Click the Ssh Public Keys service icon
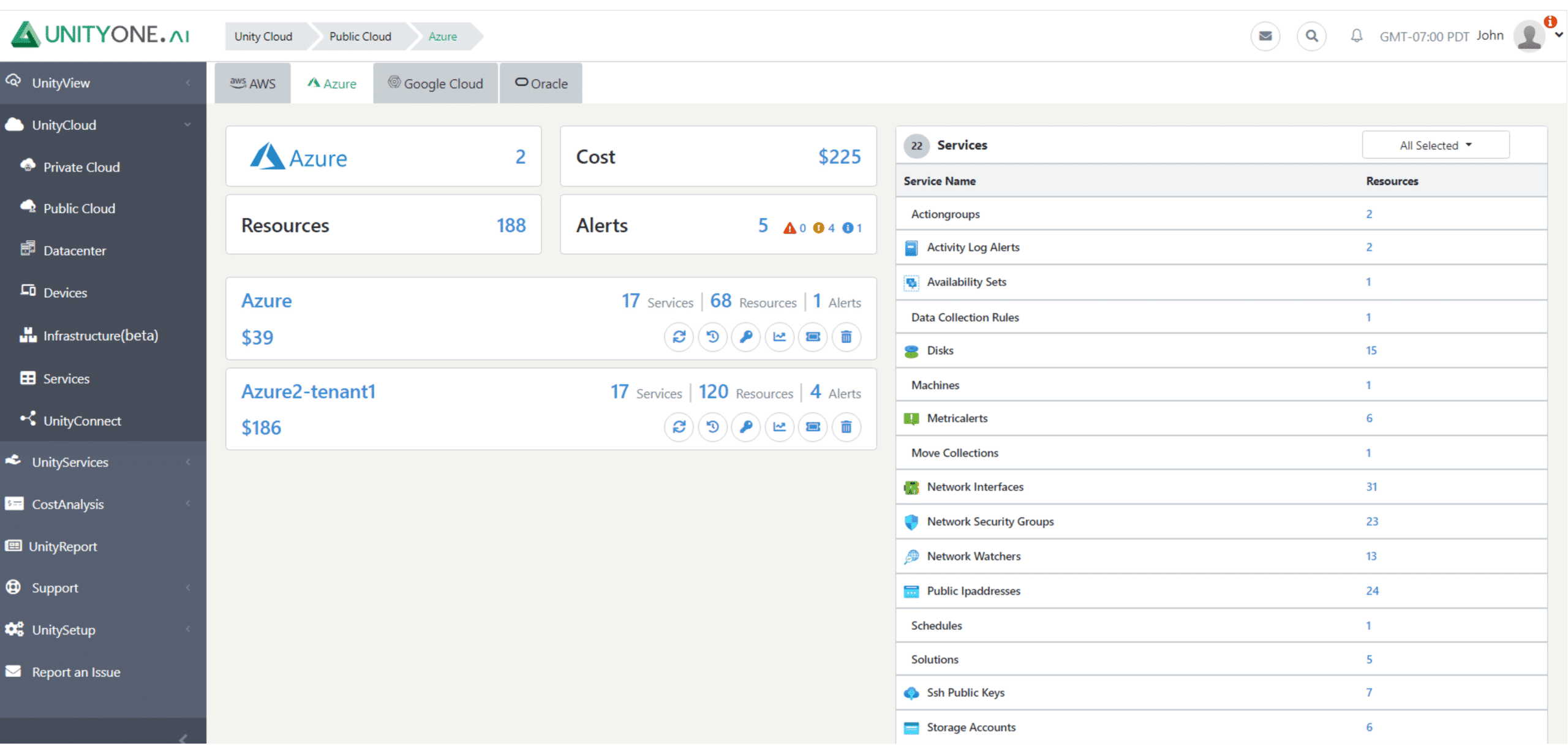The height and width of the screenshot is (754, 1568). pyautogui.click(x=911, y=693)
